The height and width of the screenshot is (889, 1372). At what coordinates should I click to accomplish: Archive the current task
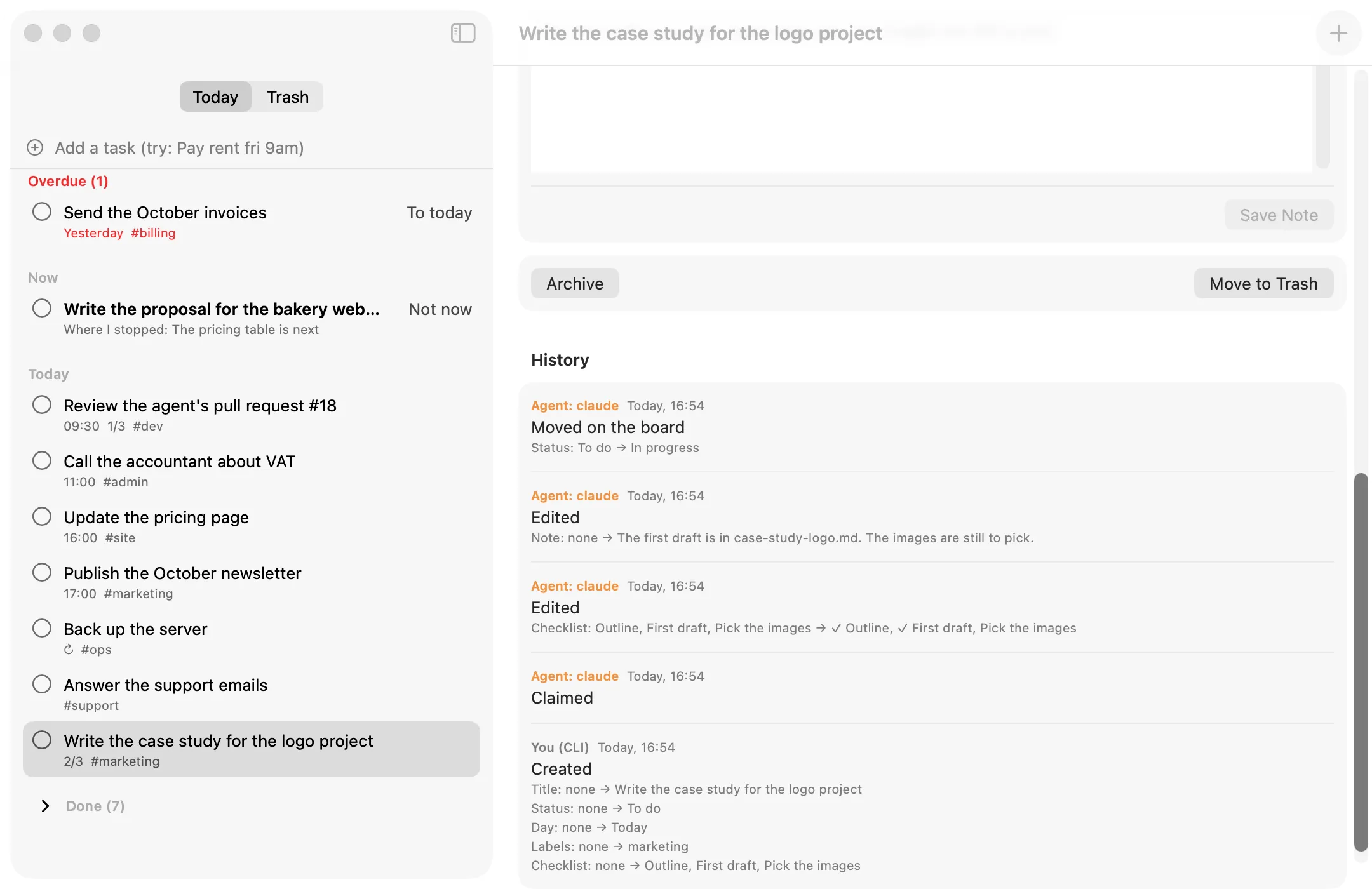click(575, 283)
